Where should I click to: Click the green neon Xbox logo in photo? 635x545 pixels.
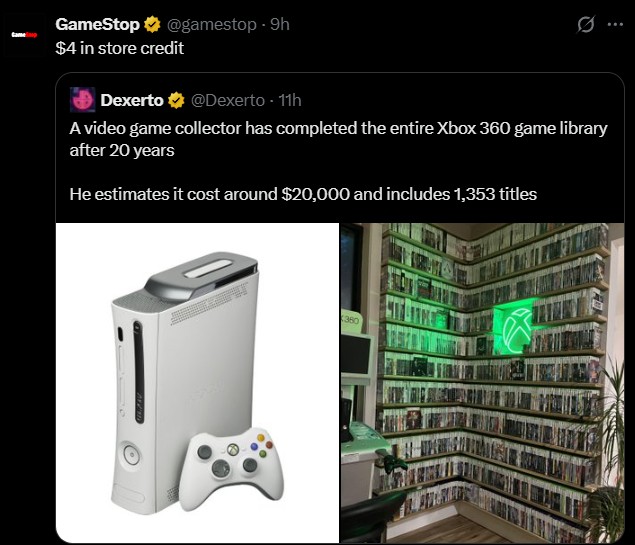[517, 329]
